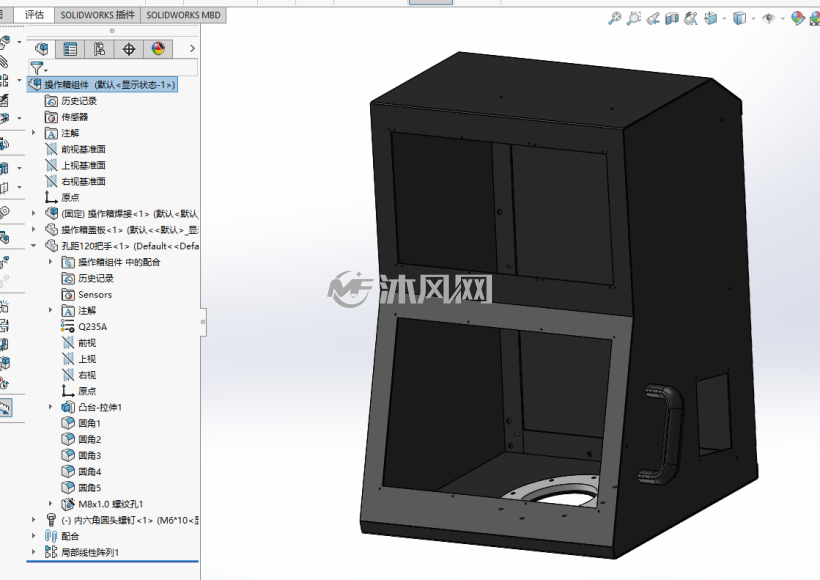This screenshot has width=820, height=580.
Task: Select the (固定) 操作箱焊接<1> component
Action: 122,213
